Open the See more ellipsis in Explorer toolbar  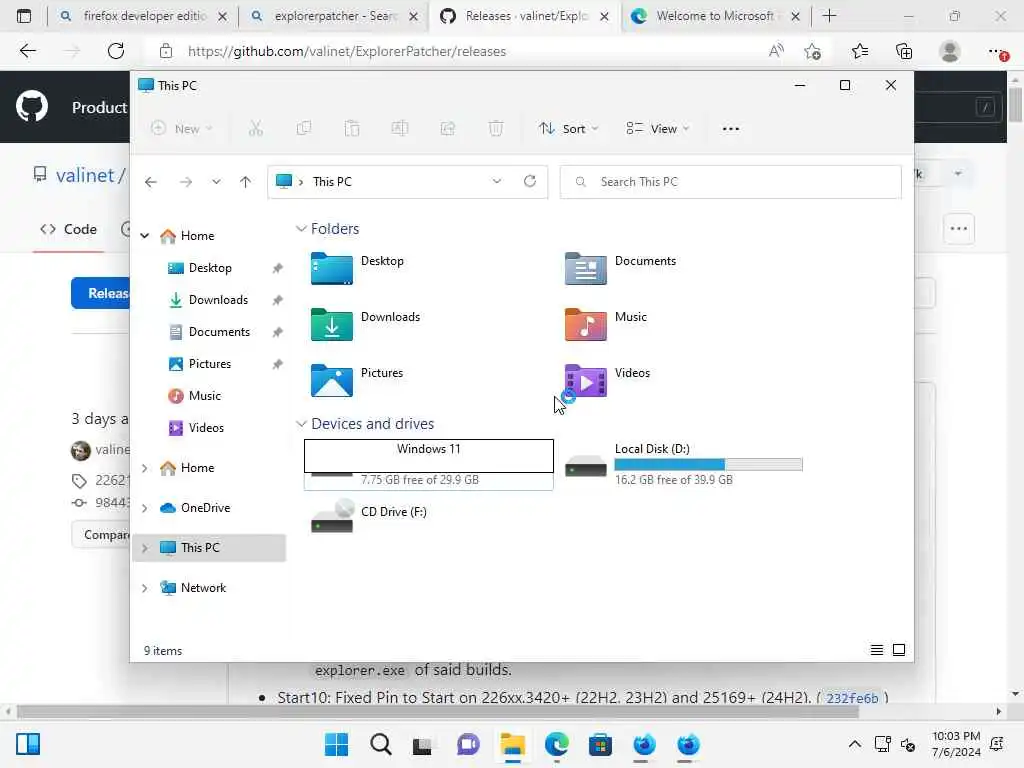731,129
